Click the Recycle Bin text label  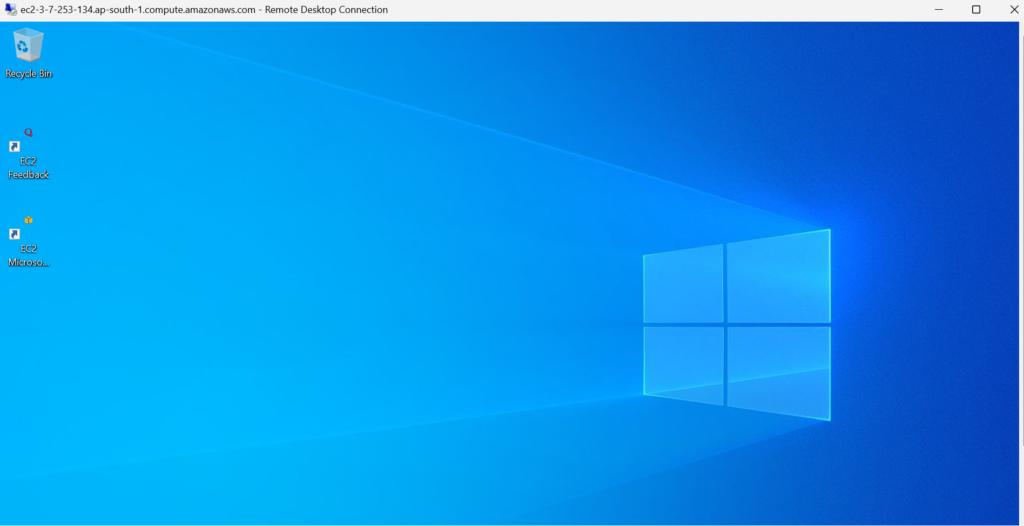[x=28, y=74]
